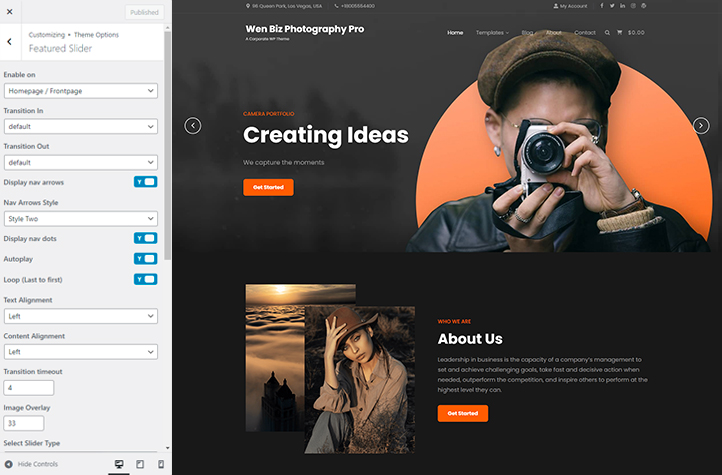This screenshot has width=722, height=475.
Task: Click Get Started button on hero slider
Action: (x=268, y=187)
